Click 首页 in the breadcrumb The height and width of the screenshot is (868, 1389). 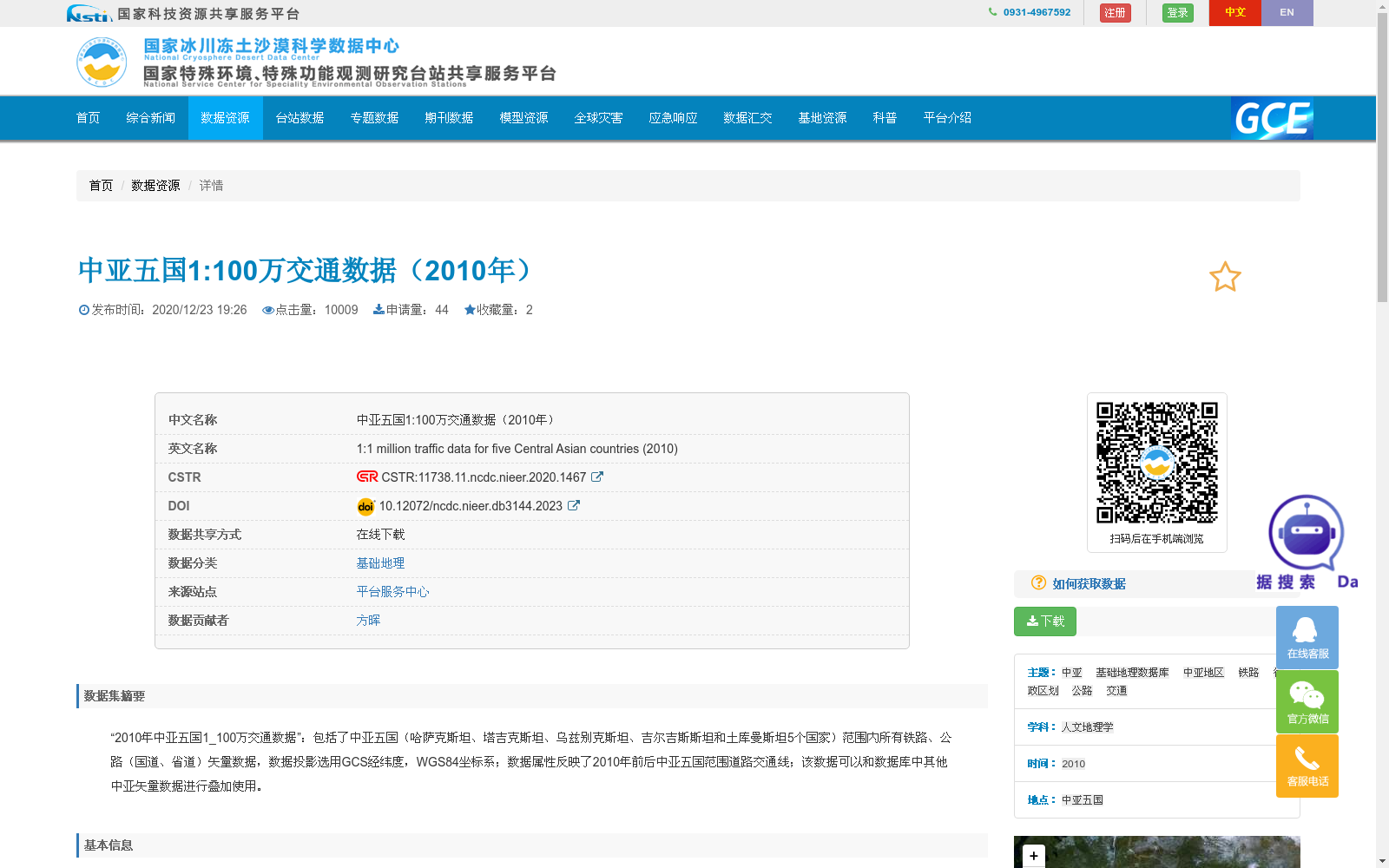pyautogui.click(x=101, y=186)
